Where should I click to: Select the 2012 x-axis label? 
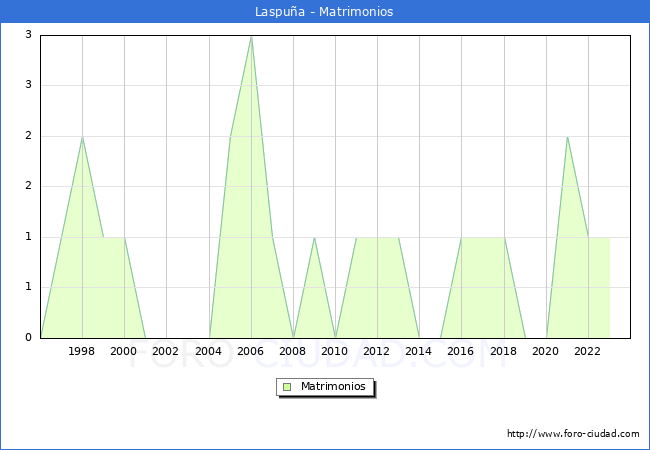tap(377, 351)
